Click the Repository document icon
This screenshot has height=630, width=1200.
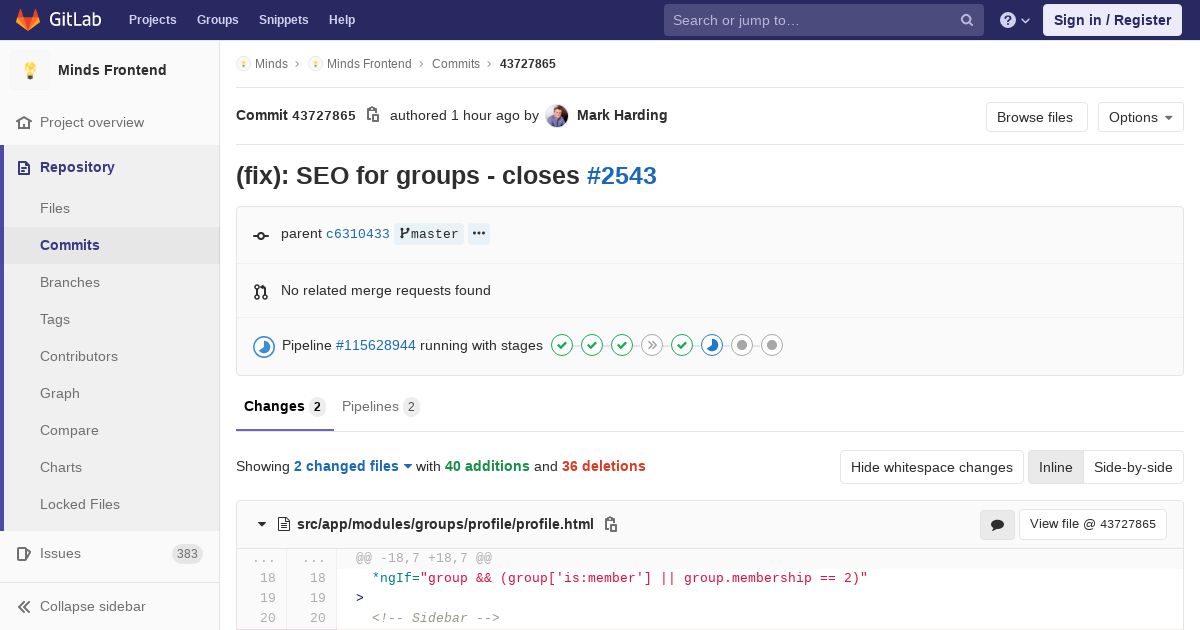[24, 167]
